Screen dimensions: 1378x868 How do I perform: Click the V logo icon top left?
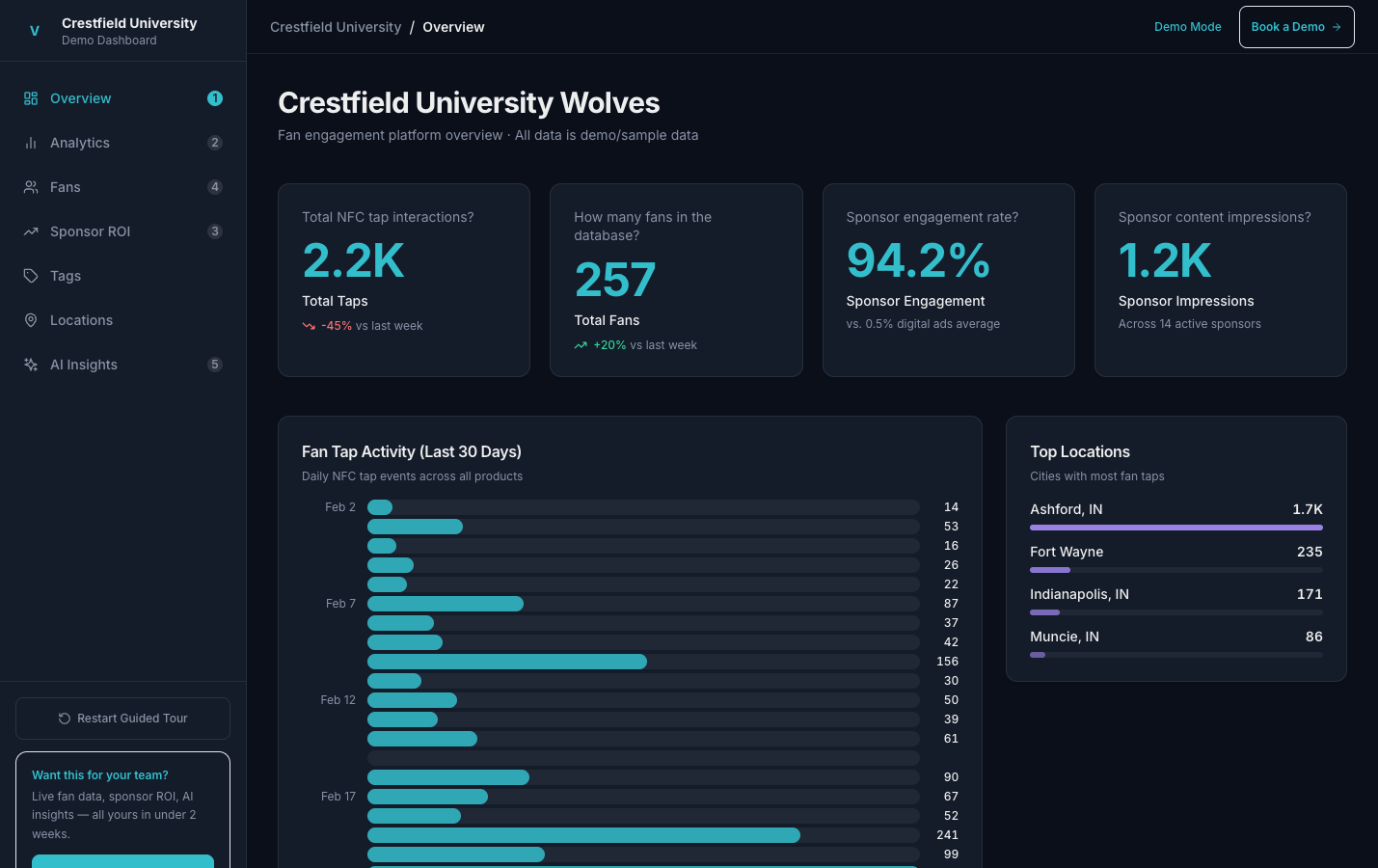(35, 31)
